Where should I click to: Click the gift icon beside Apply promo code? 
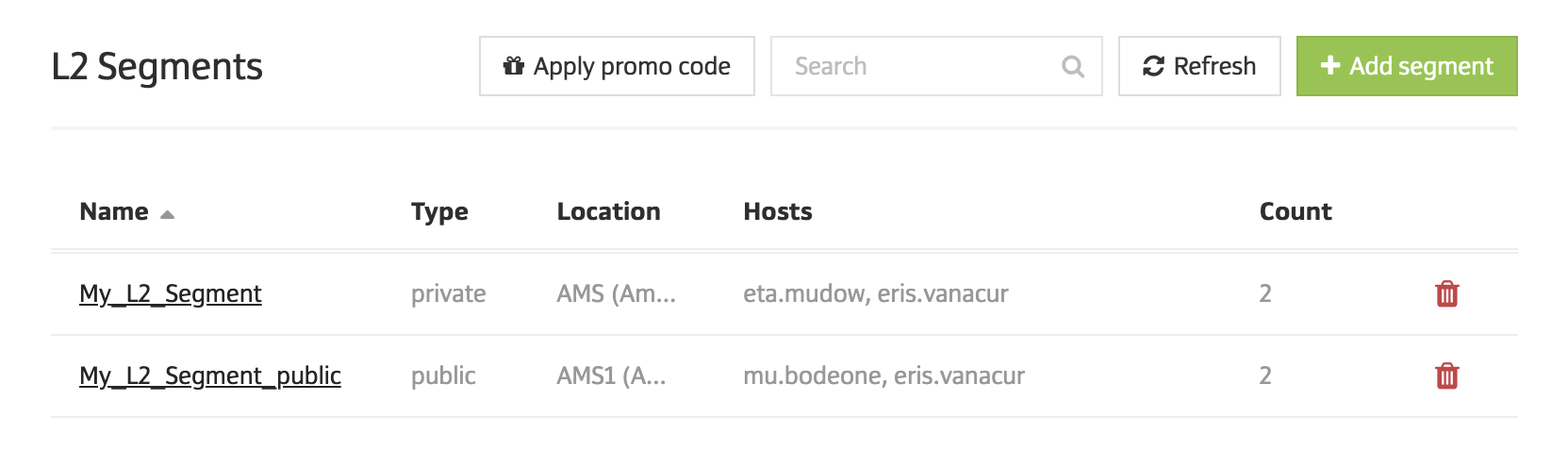pos(513,66)
